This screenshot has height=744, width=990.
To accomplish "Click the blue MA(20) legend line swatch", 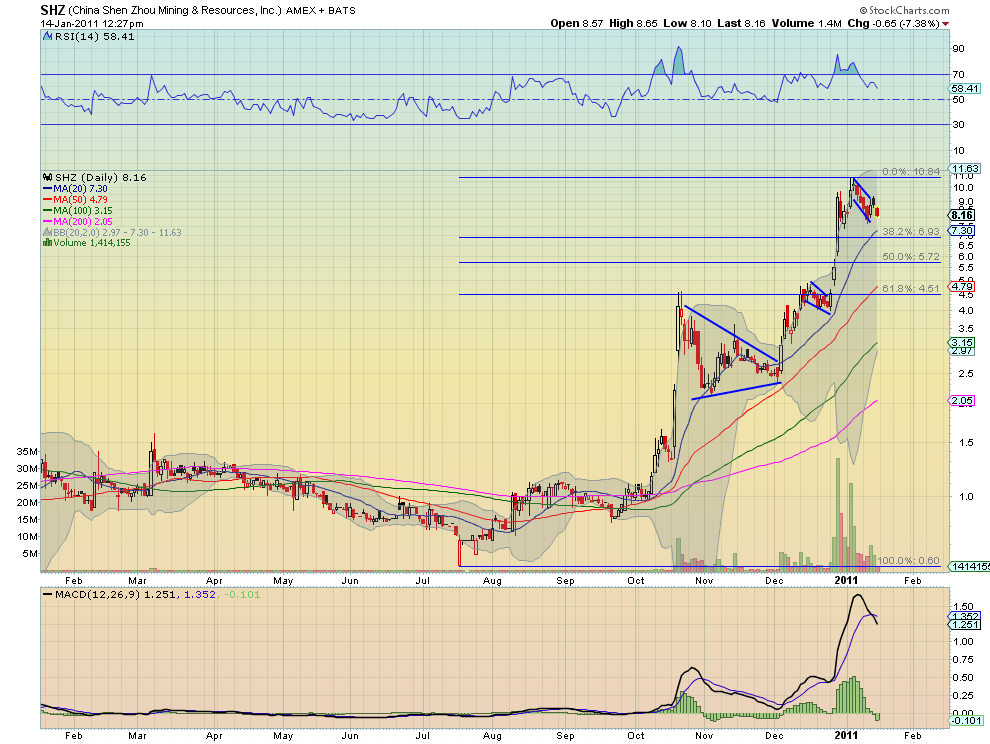I will coord(47,189).
